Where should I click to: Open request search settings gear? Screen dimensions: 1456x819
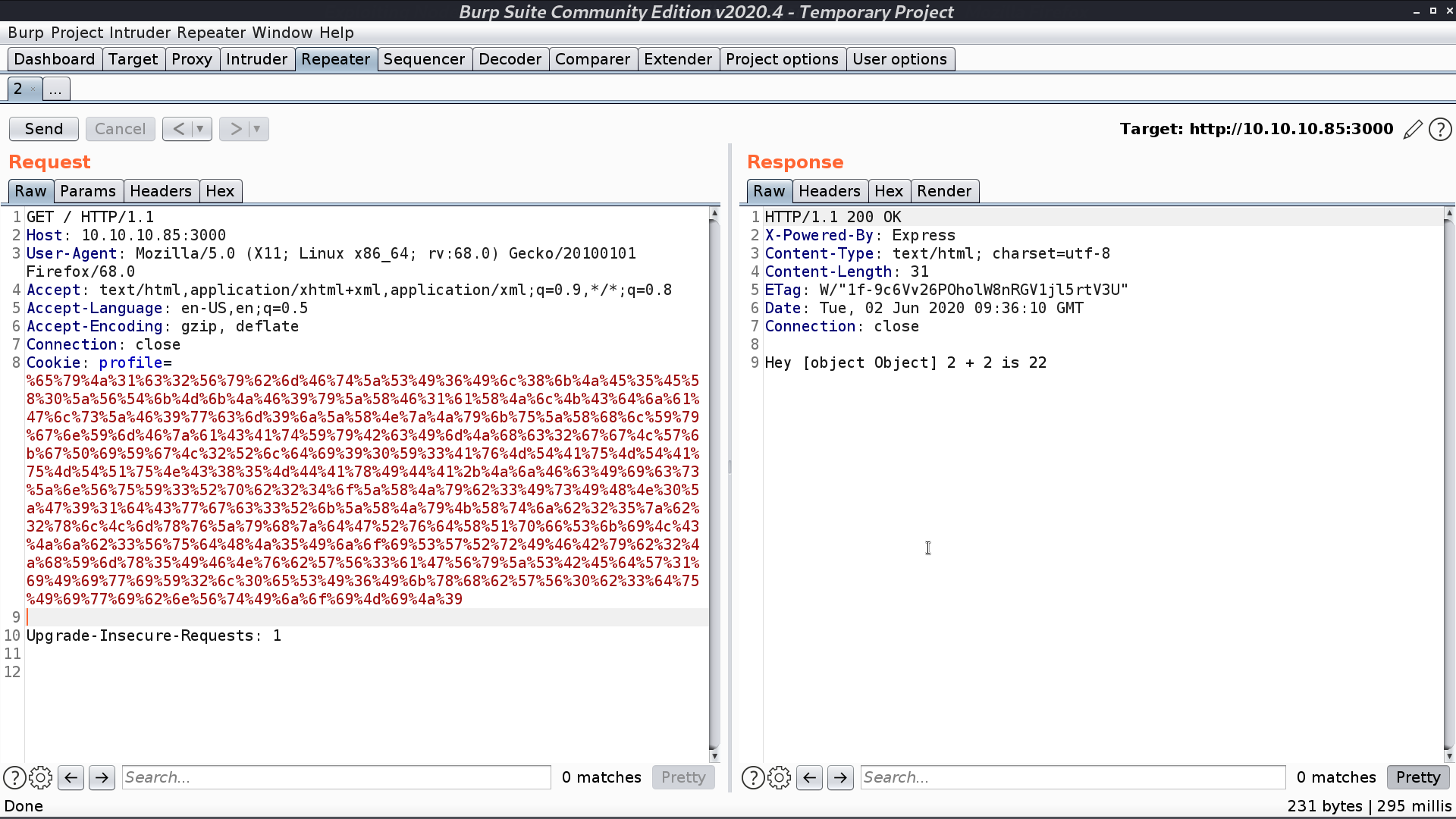point(40,777)
